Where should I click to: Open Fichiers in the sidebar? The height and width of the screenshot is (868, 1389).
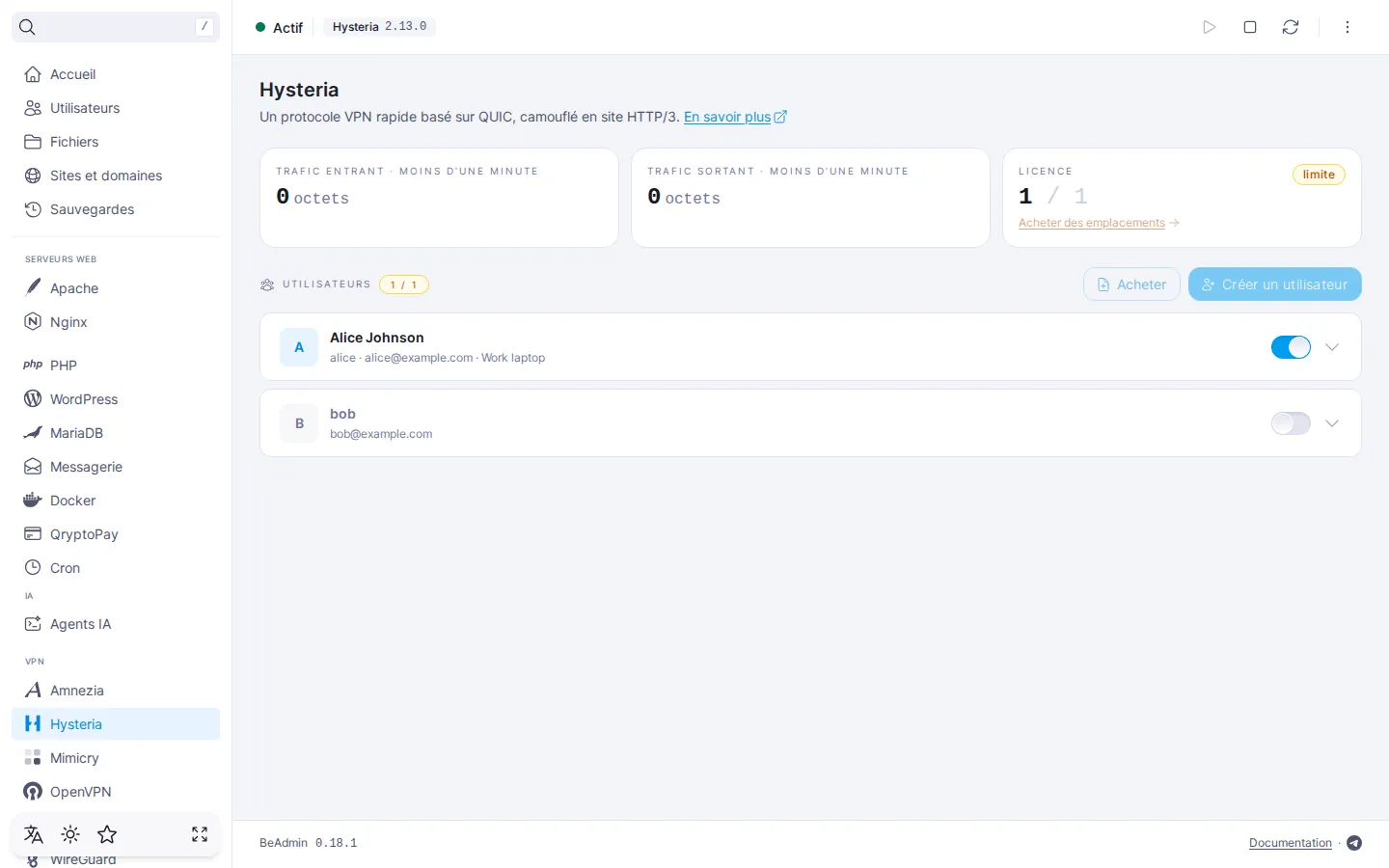pos(116,142)
